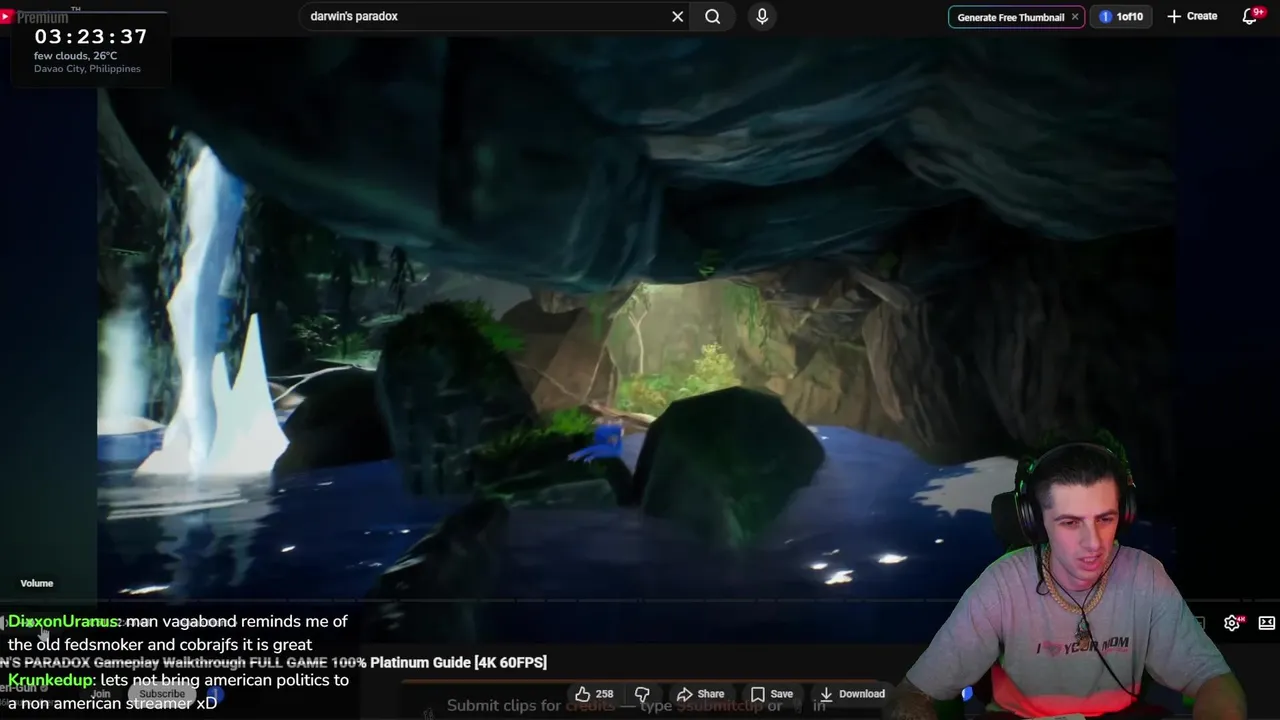
Task: Dismiss the Generate Free Thumbnail chip
Action: (x=1075, y=17)
